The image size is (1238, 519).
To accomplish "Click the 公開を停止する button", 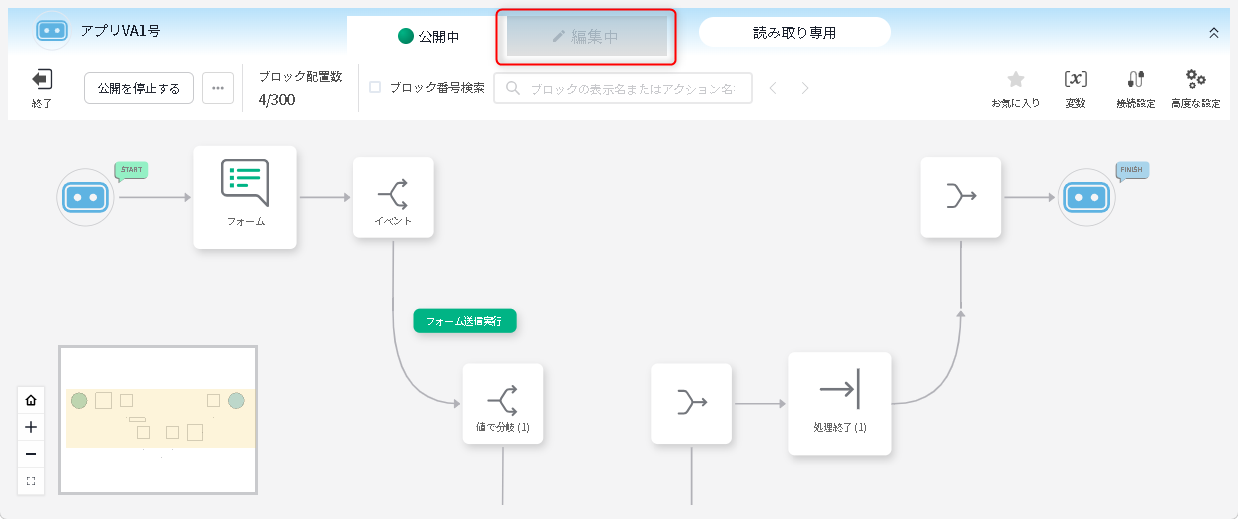I will tap(139, 88).
